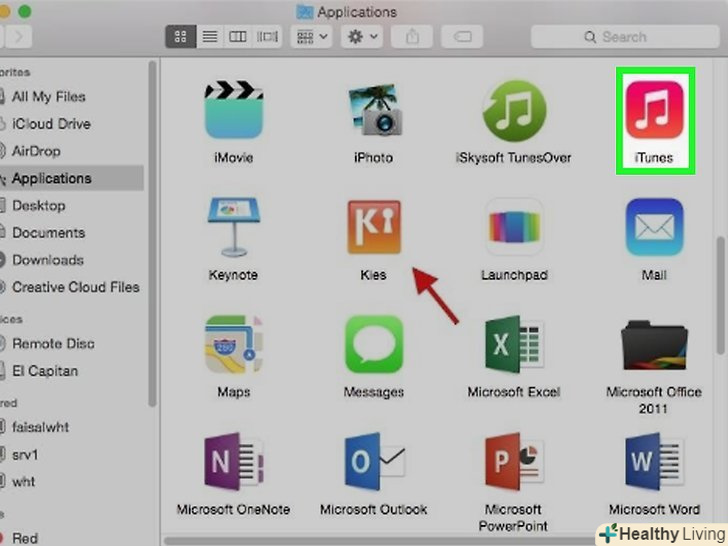Select the Launchpad icon
The image size is (728, 546).
(514, 227)
